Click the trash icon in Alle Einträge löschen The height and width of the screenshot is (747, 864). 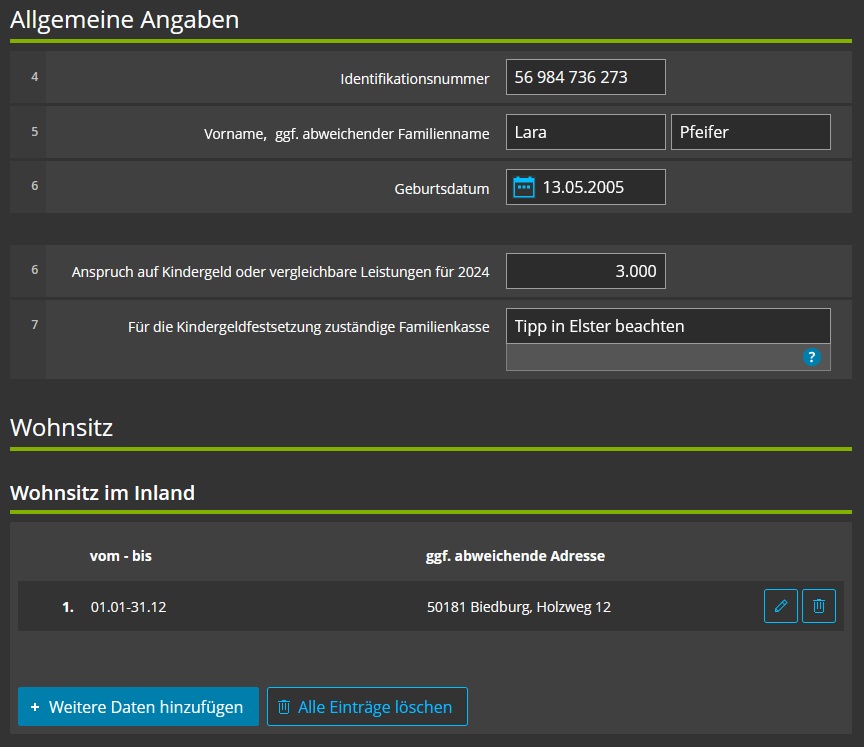(x=285, y=707)
